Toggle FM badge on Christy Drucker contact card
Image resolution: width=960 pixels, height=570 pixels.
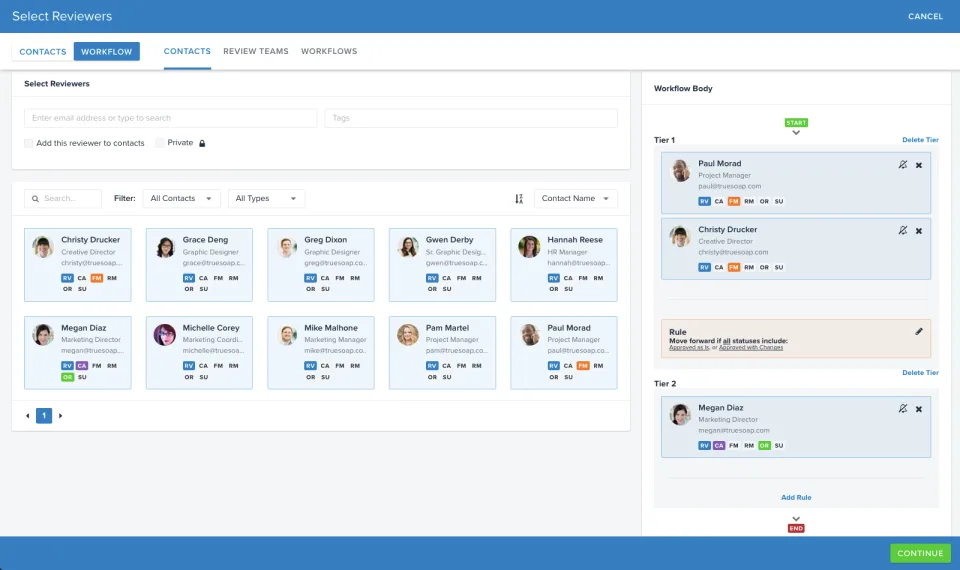tap(97, 278)
